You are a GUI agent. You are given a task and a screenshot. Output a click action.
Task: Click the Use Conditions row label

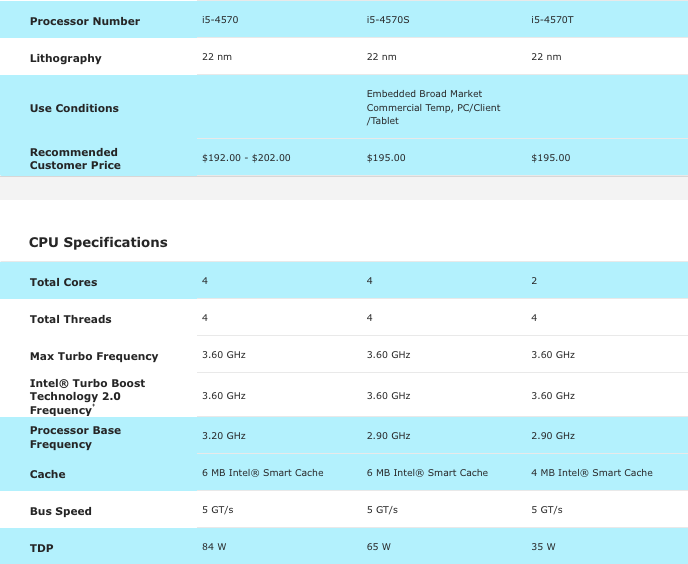point(74,108)
